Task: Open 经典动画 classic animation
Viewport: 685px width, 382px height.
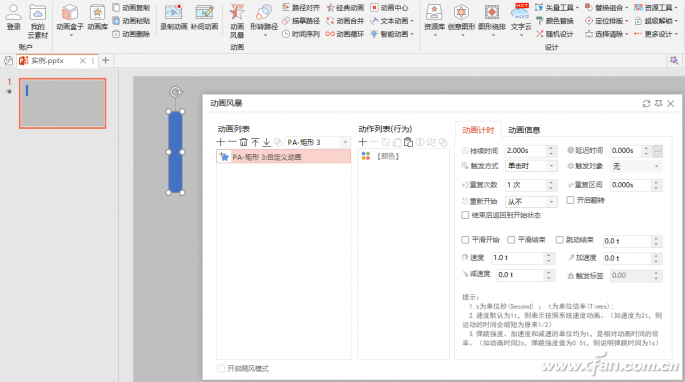Action: click(345, 7)
